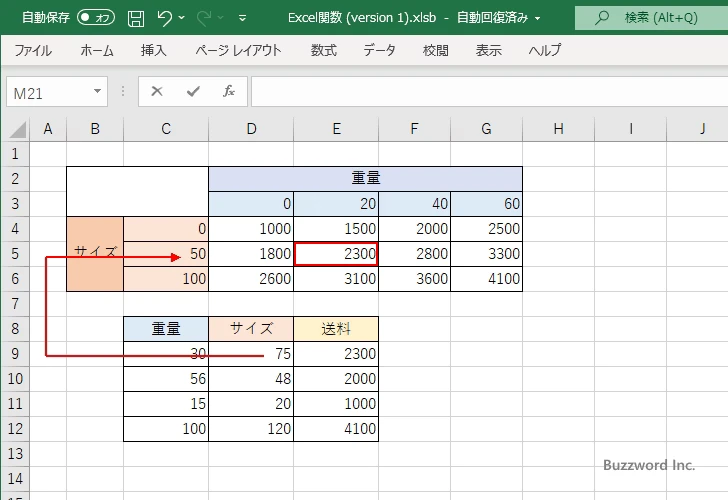Click the Undo arrow icon
This screenshot has width=728, height=500.
164,18
